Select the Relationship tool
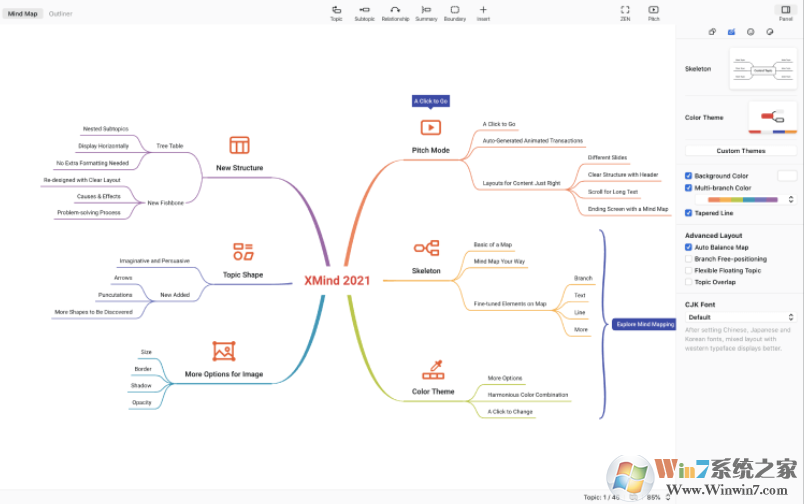Image resolution: width=804 pixels, height=504 pixels. click(x=395, y=12)
